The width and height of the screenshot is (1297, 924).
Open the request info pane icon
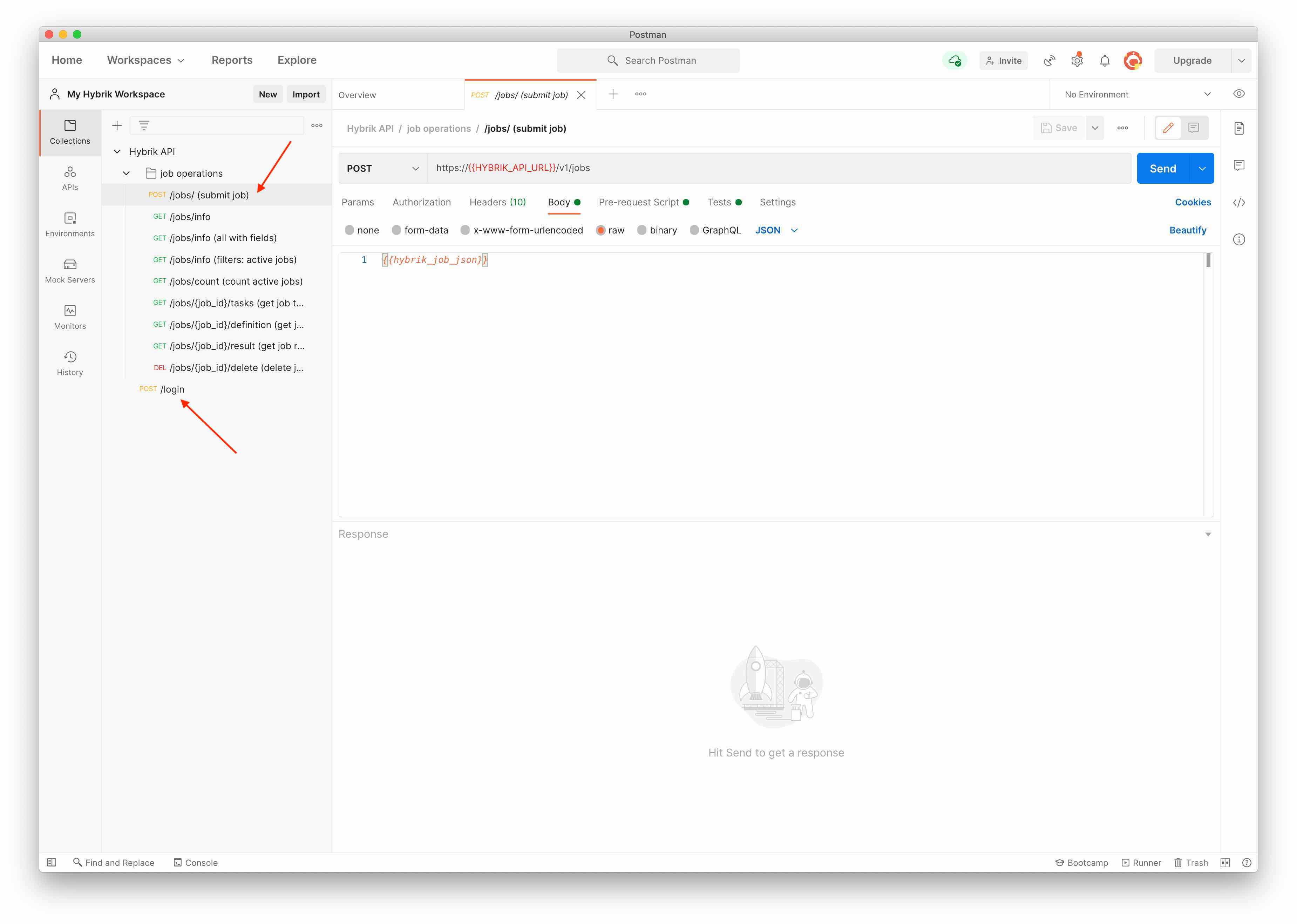[1239, 239]
